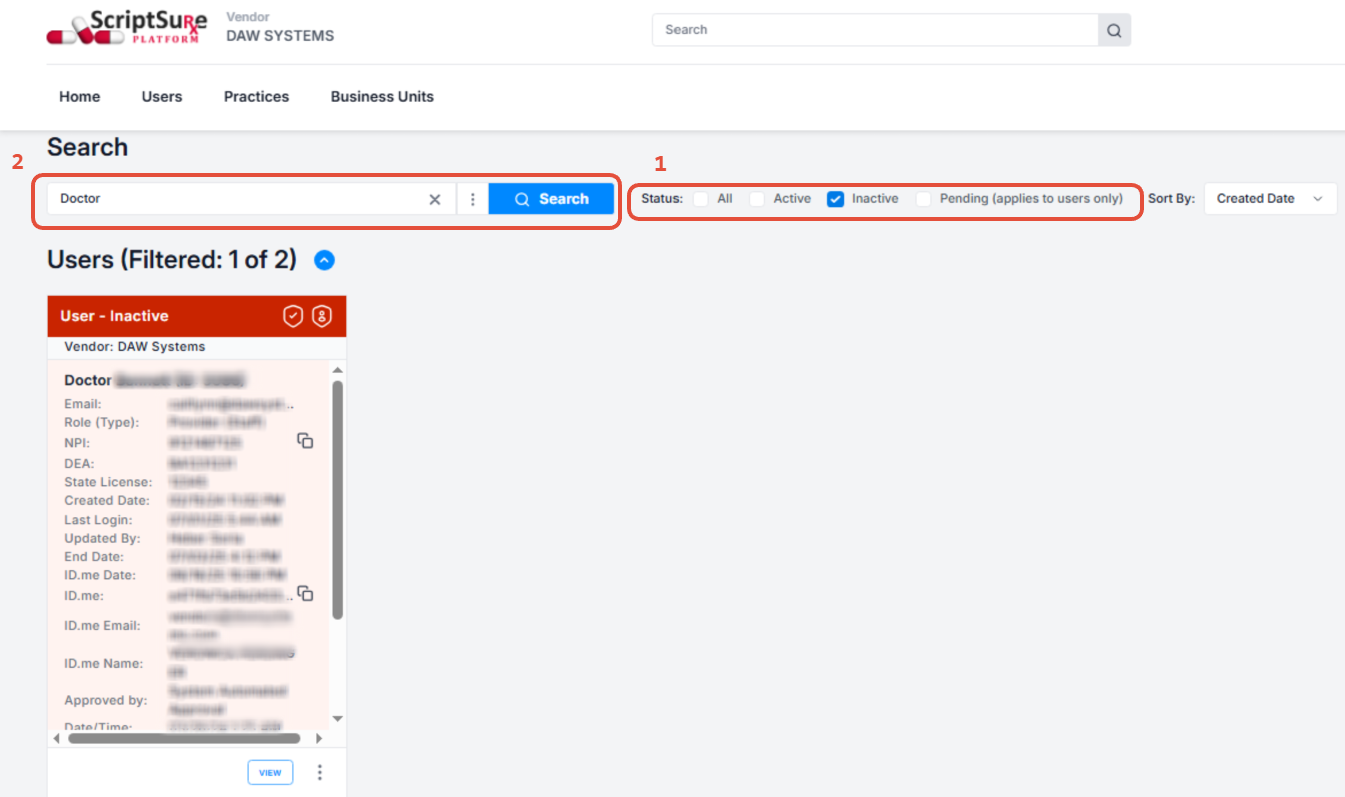The width and height of the screenshot is (1345, 797).
Task: Open the Users menu
Action: click(x=162, y=97)
